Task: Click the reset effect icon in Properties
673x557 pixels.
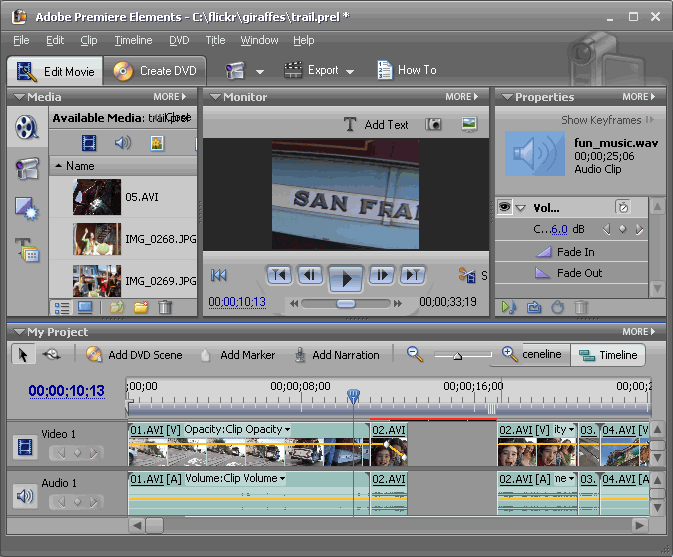Action: click(x=558, y=307)
